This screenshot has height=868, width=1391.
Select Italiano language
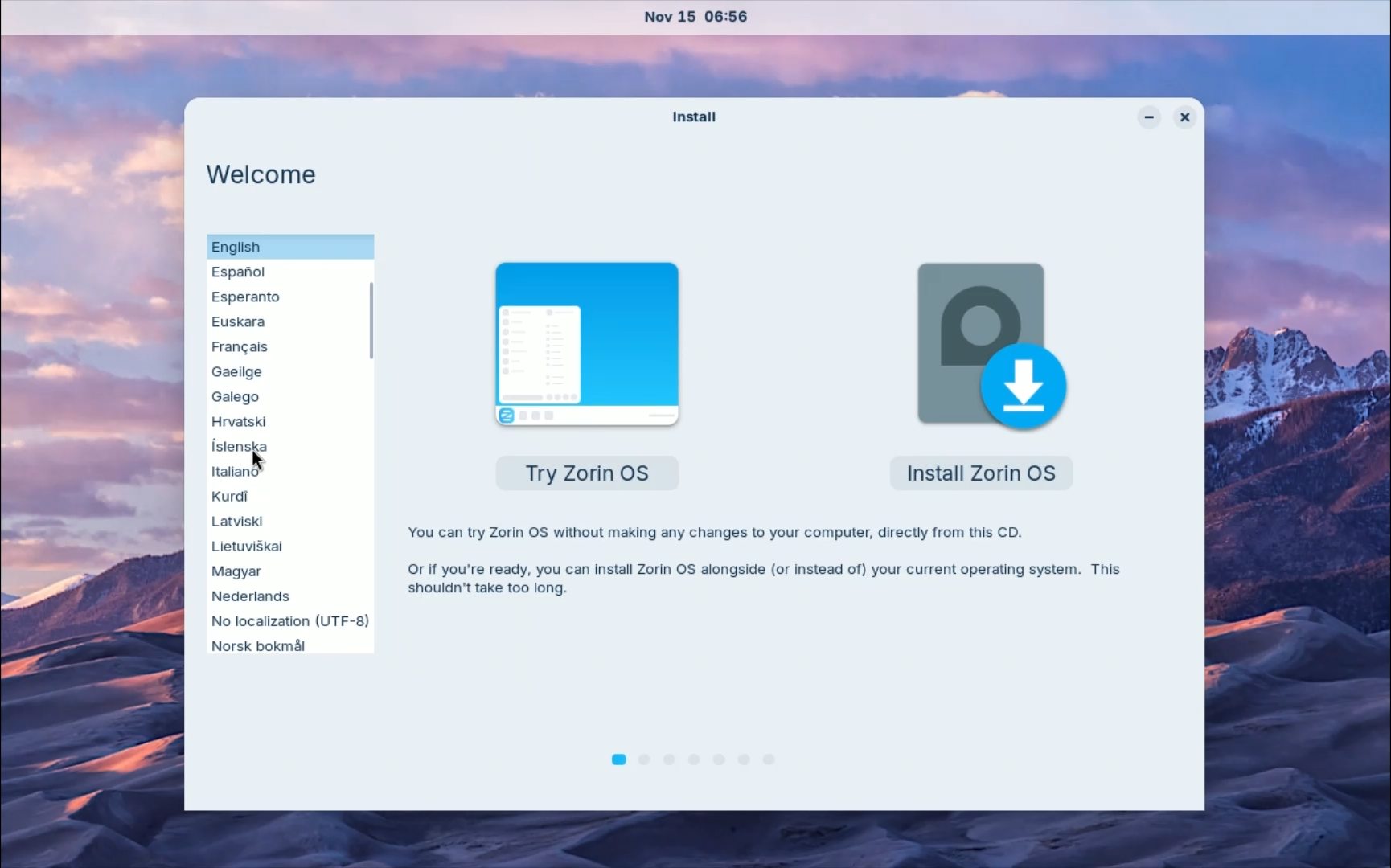[234, 472]
